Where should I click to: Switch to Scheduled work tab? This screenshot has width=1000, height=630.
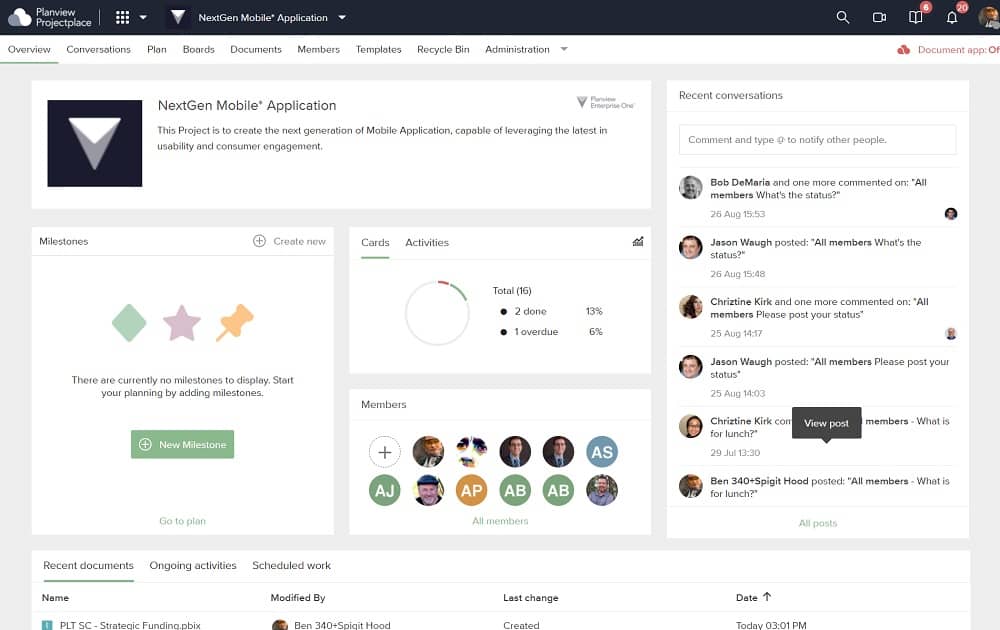pos(291,566)
